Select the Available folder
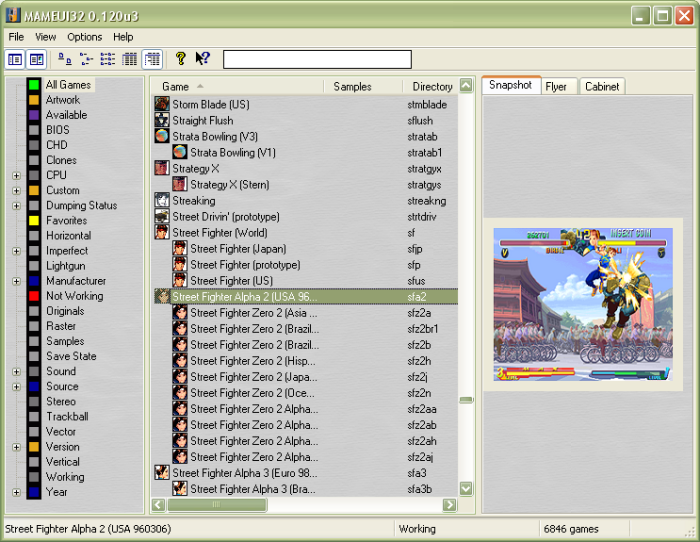This screenshot has height=542, width=700. pyautogui.click(x=67, y=115)
